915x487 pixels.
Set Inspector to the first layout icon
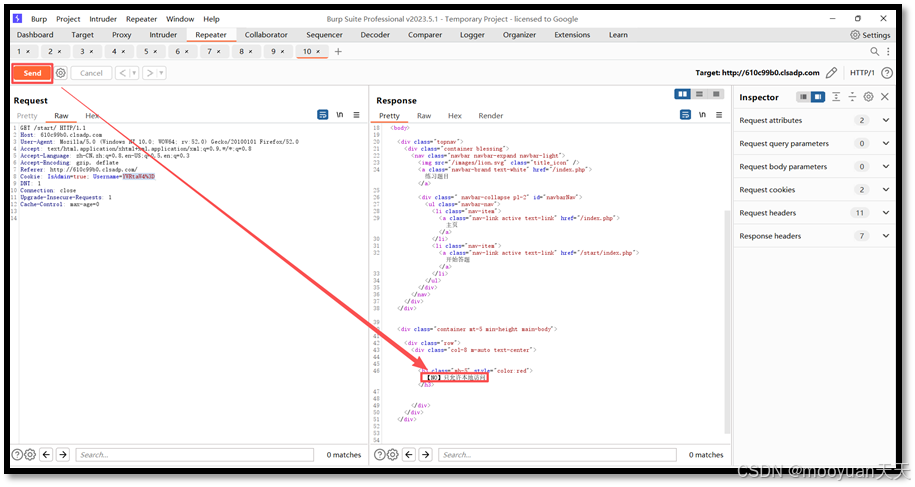point(804,97)
